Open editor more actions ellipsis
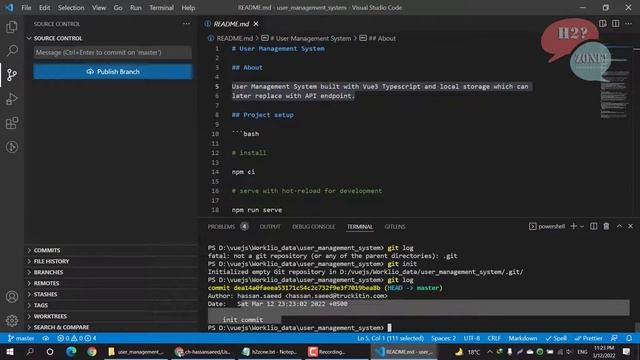 pos(629,24)
